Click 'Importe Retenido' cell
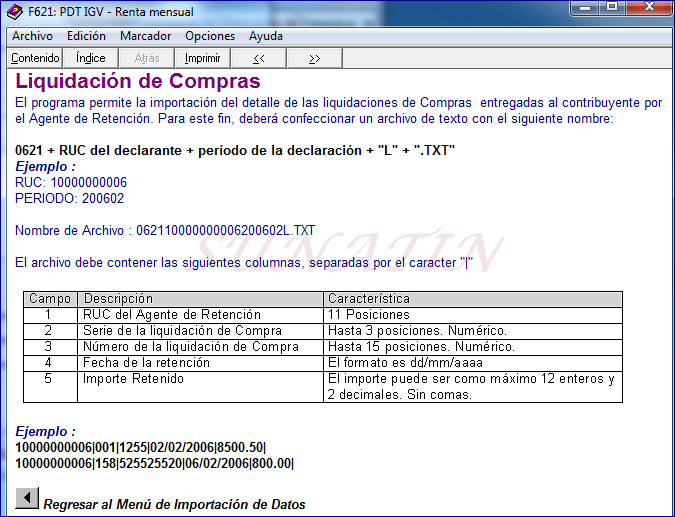 [x=201, y=387]
